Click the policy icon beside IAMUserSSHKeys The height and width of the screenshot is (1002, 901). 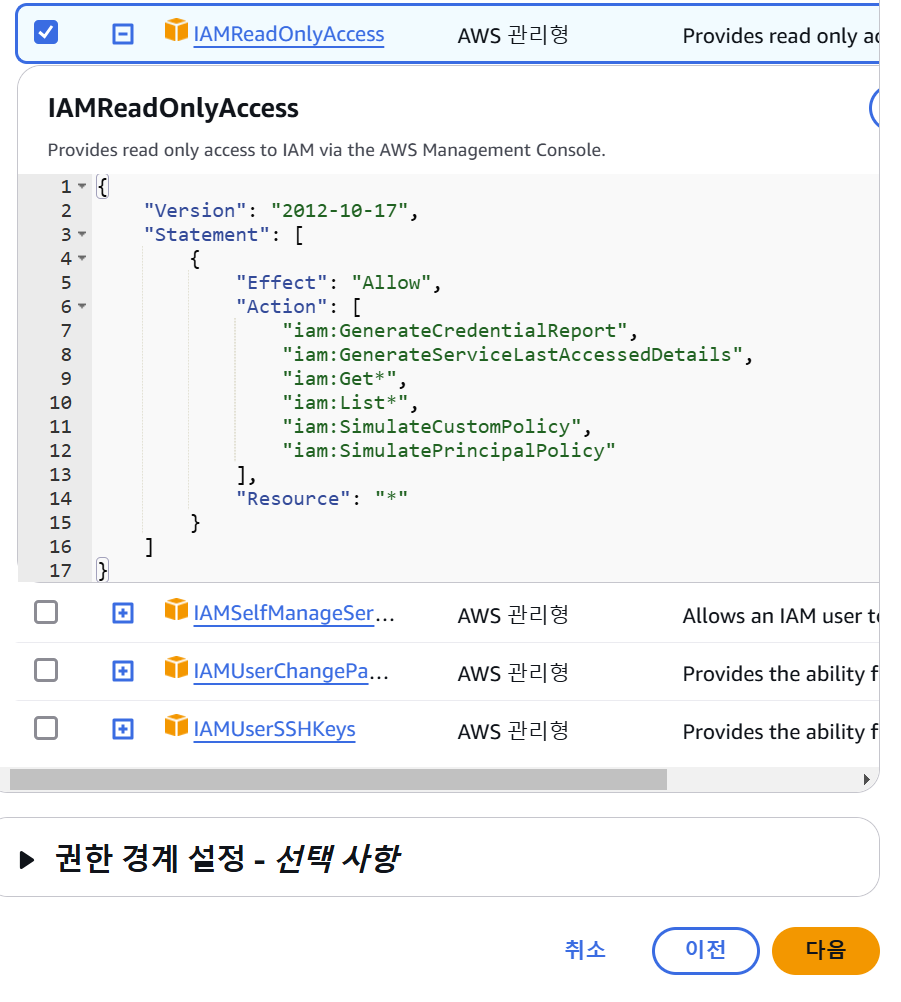pos(176,726)
